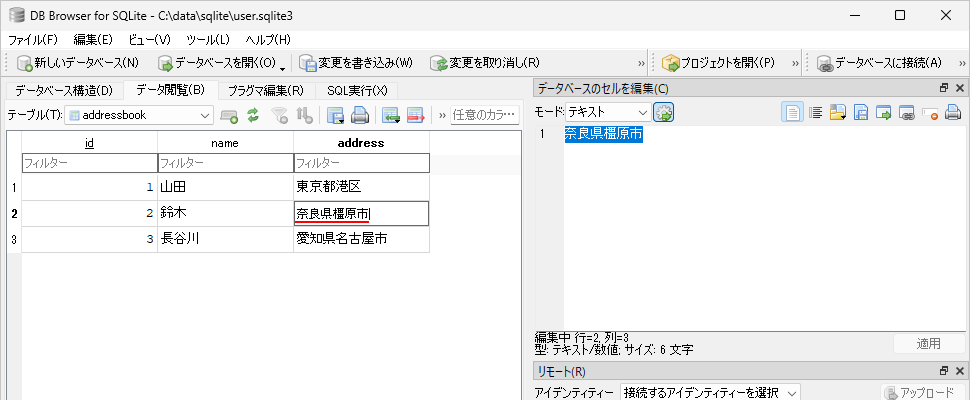This screenshot has width=970, height=400.
Task: Select the cell containing 東京都港区
Action: click(361, 187)
